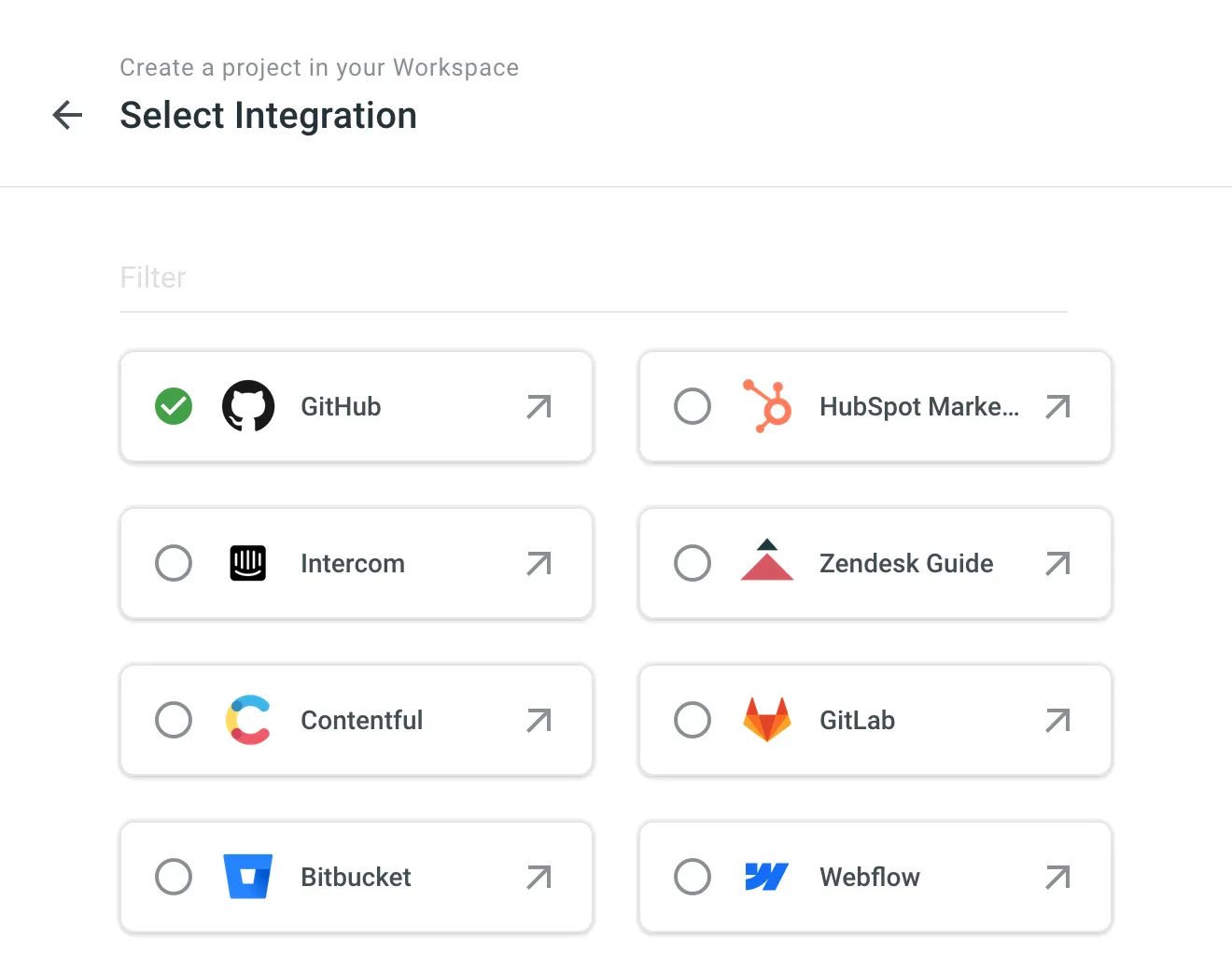Screen dimensions: 1232x971
Task: Select the Intercom integration radio circle
Action: coord(174,563)
